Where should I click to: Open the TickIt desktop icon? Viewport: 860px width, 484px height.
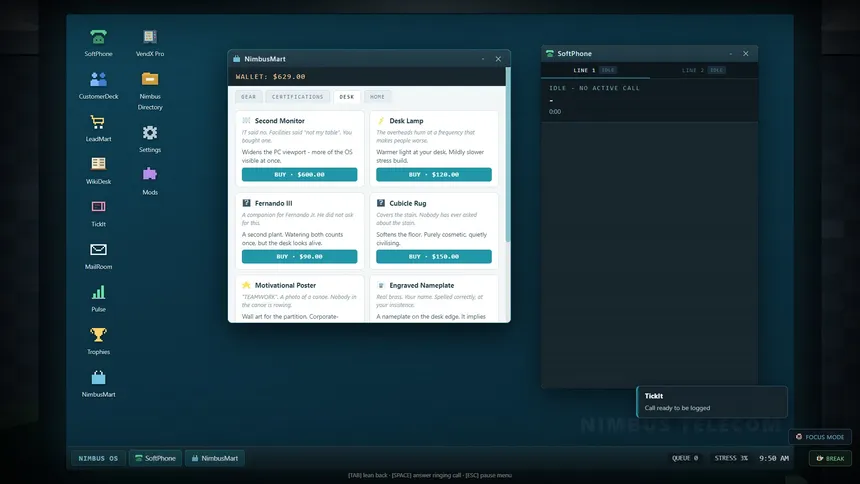tap(98, 213)
